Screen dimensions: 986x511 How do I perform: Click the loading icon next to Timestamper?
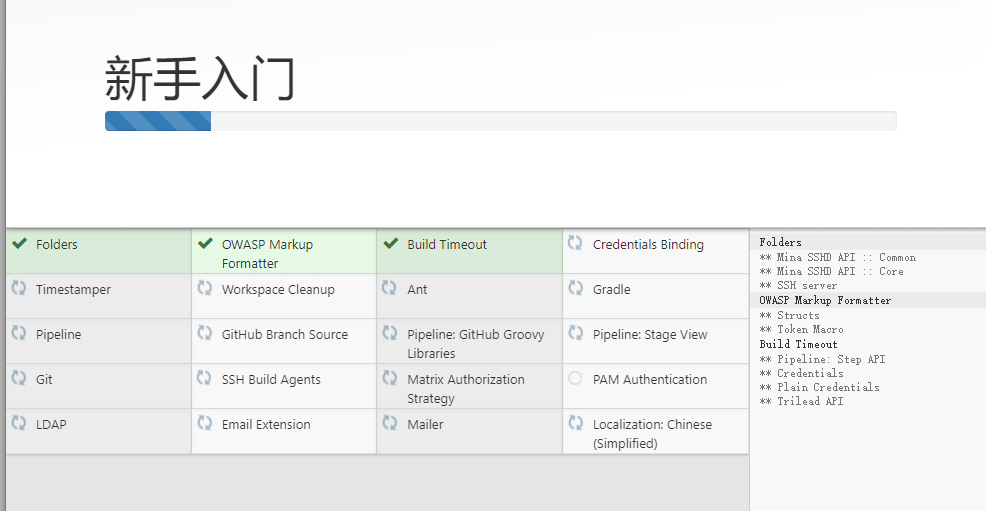(x=19, y=288)
